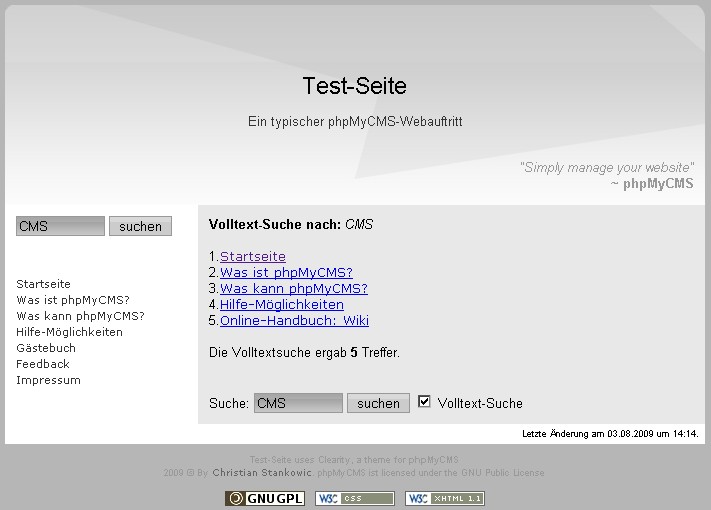Open the Startseite search result link

point(253,257)
